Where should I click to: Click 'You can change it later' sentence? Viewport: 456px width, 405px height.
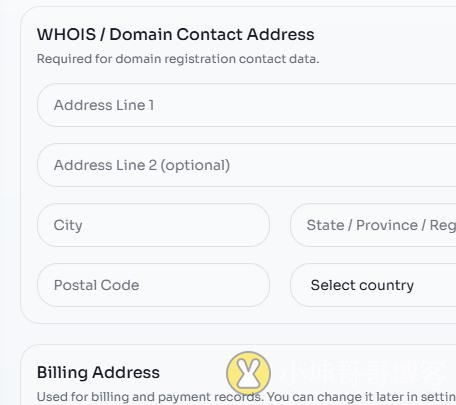[x=361, y=397]
